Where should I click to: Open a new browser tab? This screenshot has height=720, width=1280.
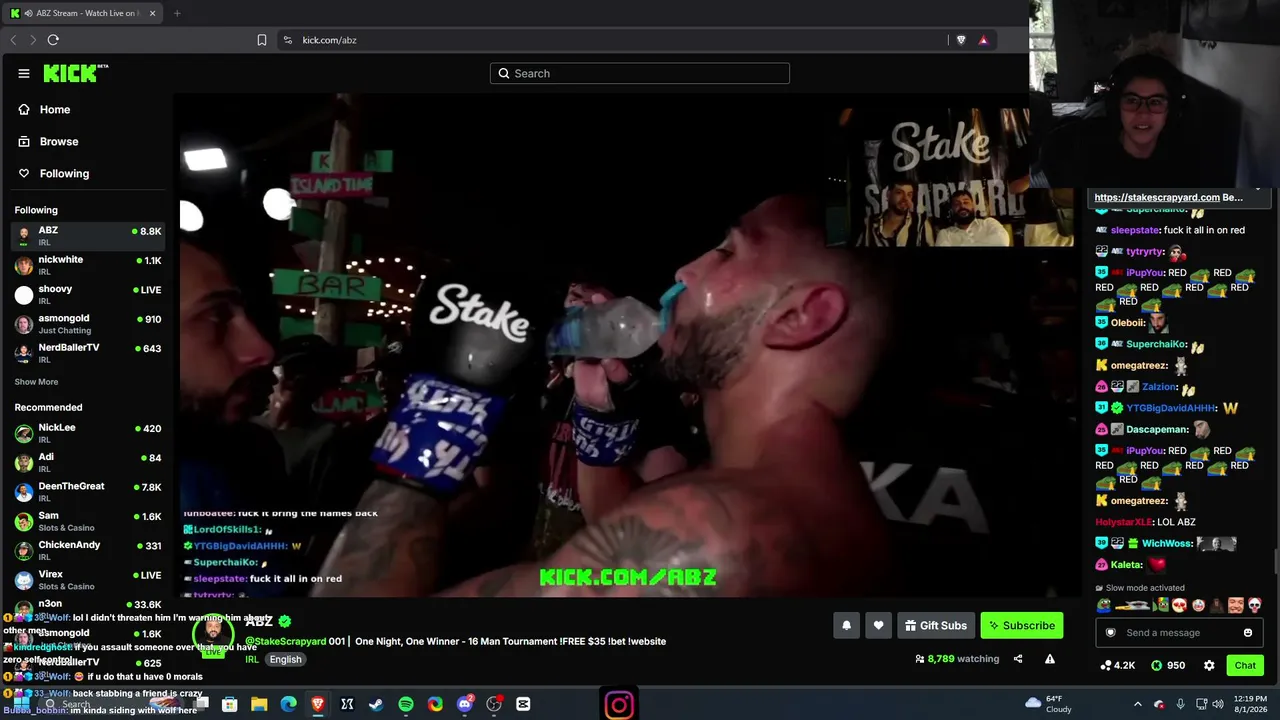[177, 13]
